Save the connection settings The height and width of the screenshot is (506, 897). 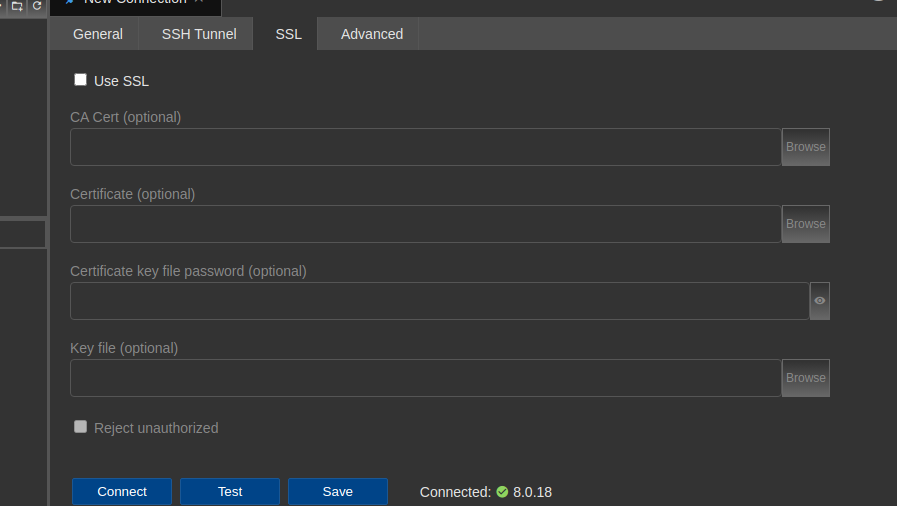pos(338,492)
